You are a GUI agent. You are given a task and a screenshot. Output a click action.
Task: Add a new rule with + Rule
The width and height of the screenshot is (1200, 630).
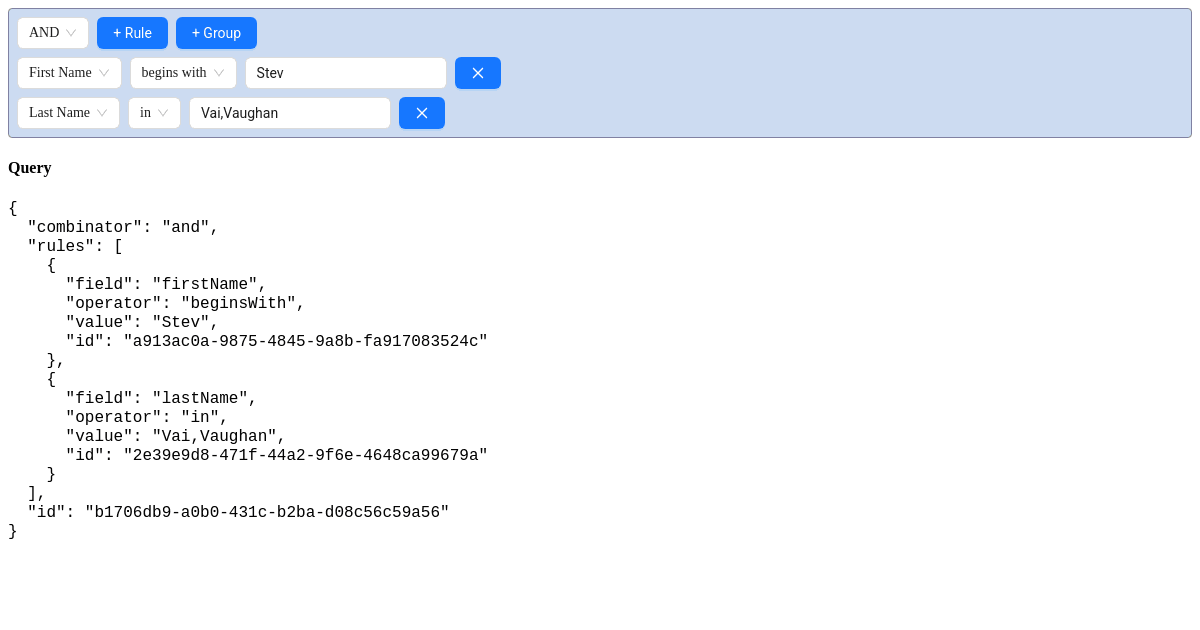132,32
